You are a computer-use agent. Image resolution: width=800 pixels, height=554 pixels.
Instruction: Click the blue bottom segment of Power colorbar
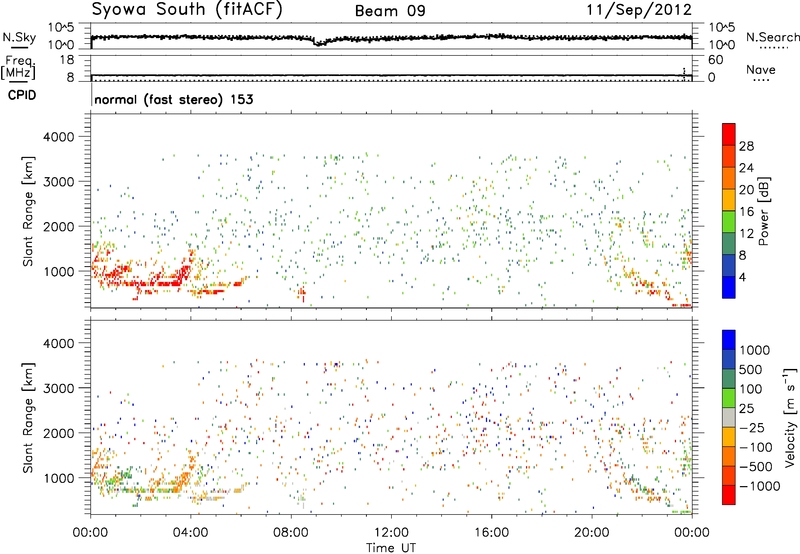point(729,287)
